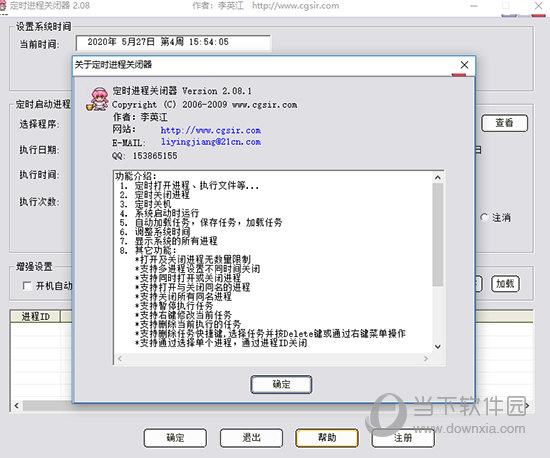Image resolution: width=550 pixels, height=458 pixels.
Task: Click left scroll arrow of process list
Action: (x=16, y=406)
